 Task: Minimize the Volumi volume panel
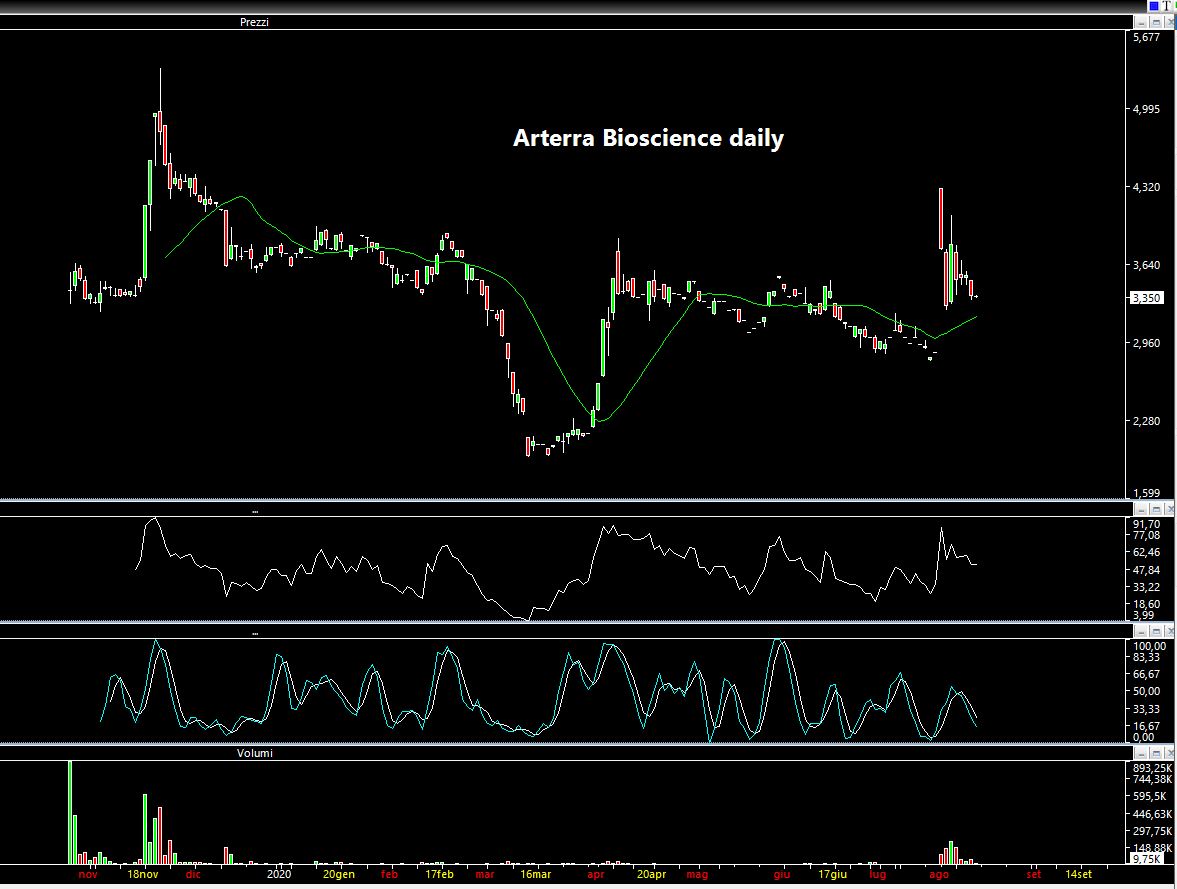1141,753
